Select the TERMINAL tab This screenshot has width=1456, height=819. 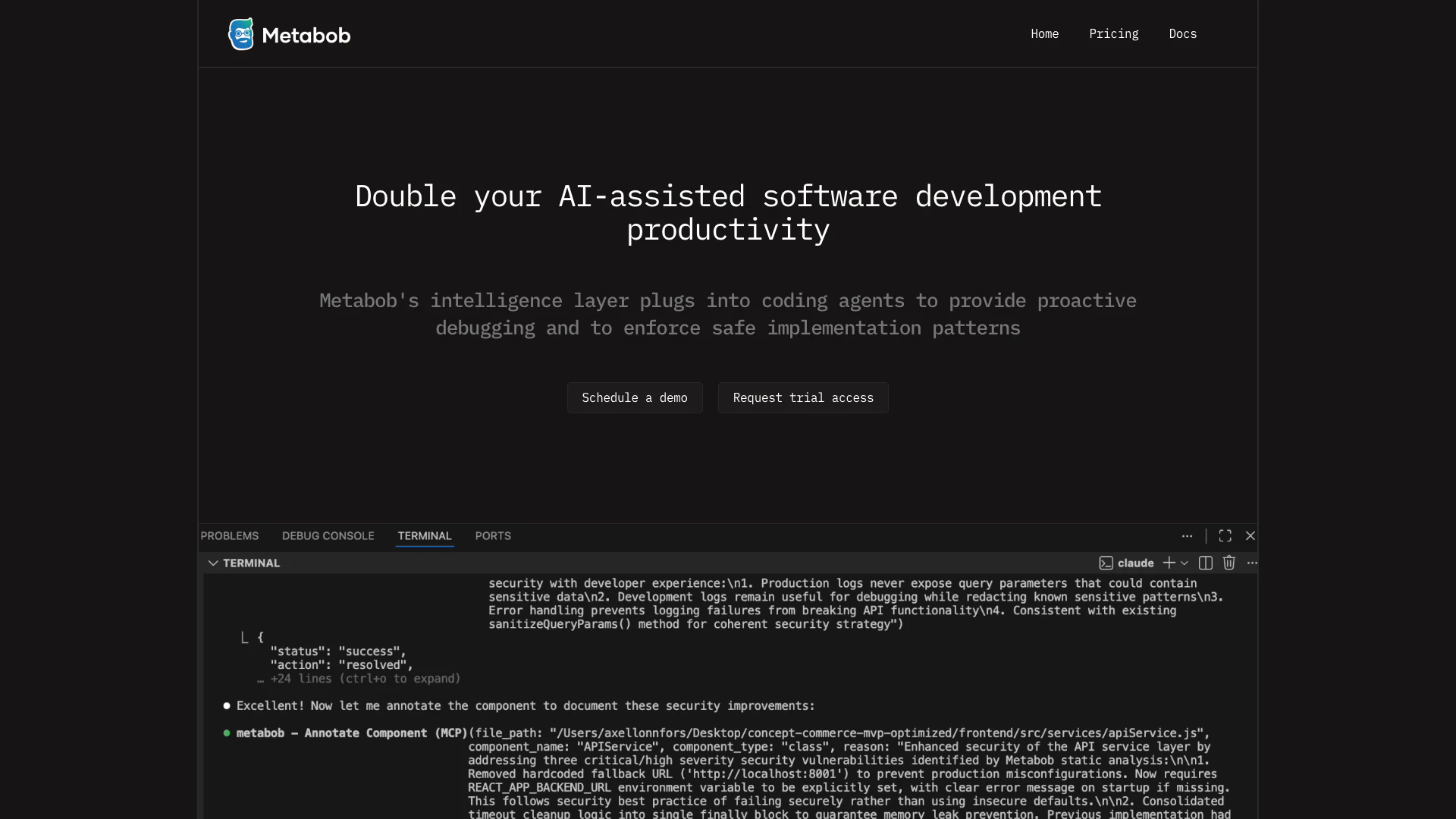click(425, 535)
